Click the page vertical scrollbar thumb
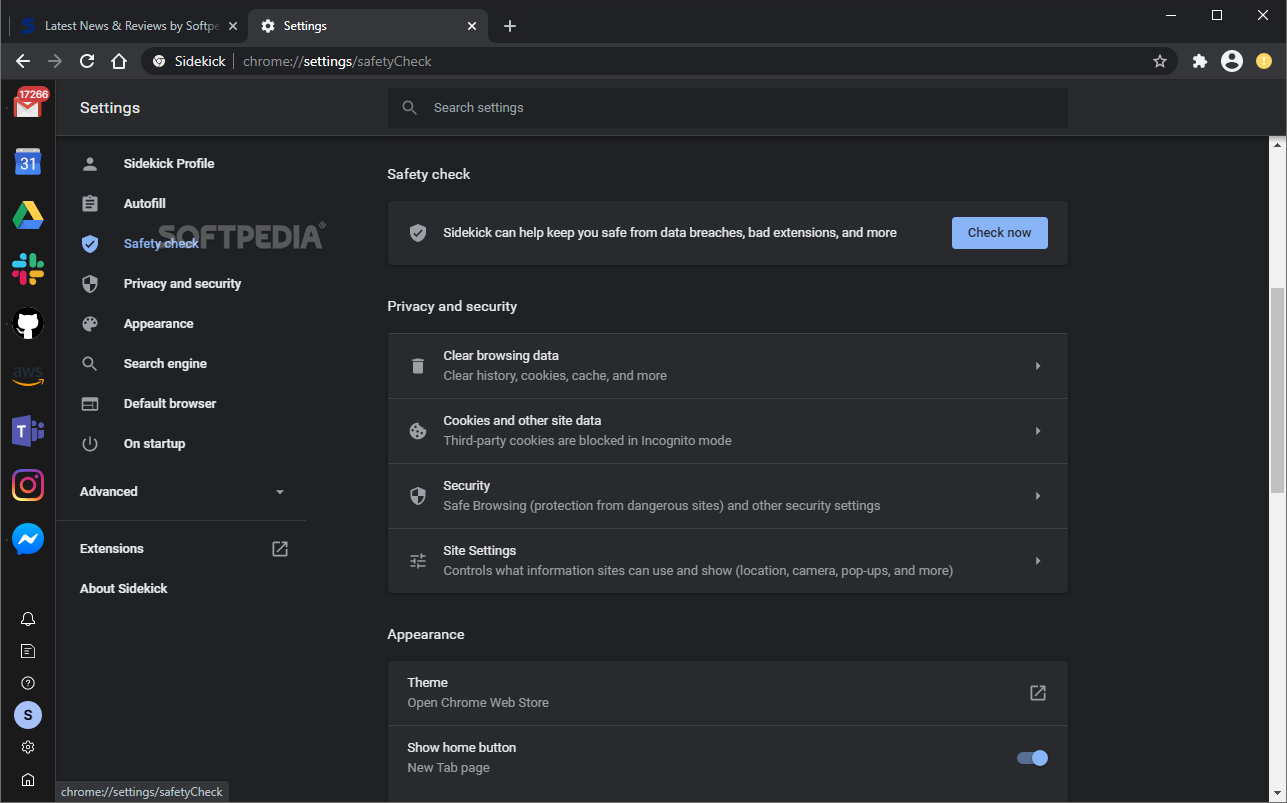1287x803 pixels. coord(1277,390)
